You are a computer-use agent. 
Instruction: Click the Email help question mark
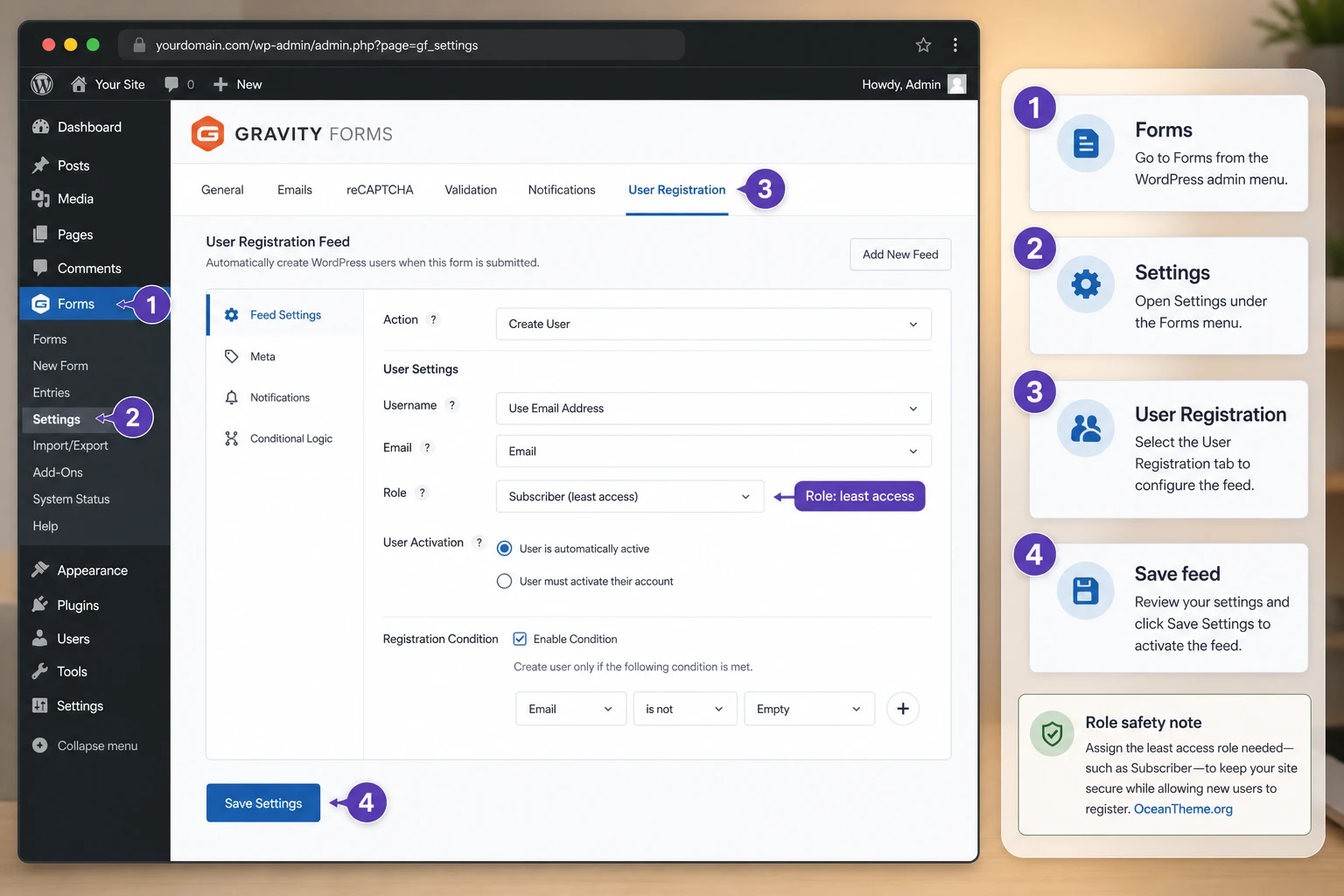(427, 448)
